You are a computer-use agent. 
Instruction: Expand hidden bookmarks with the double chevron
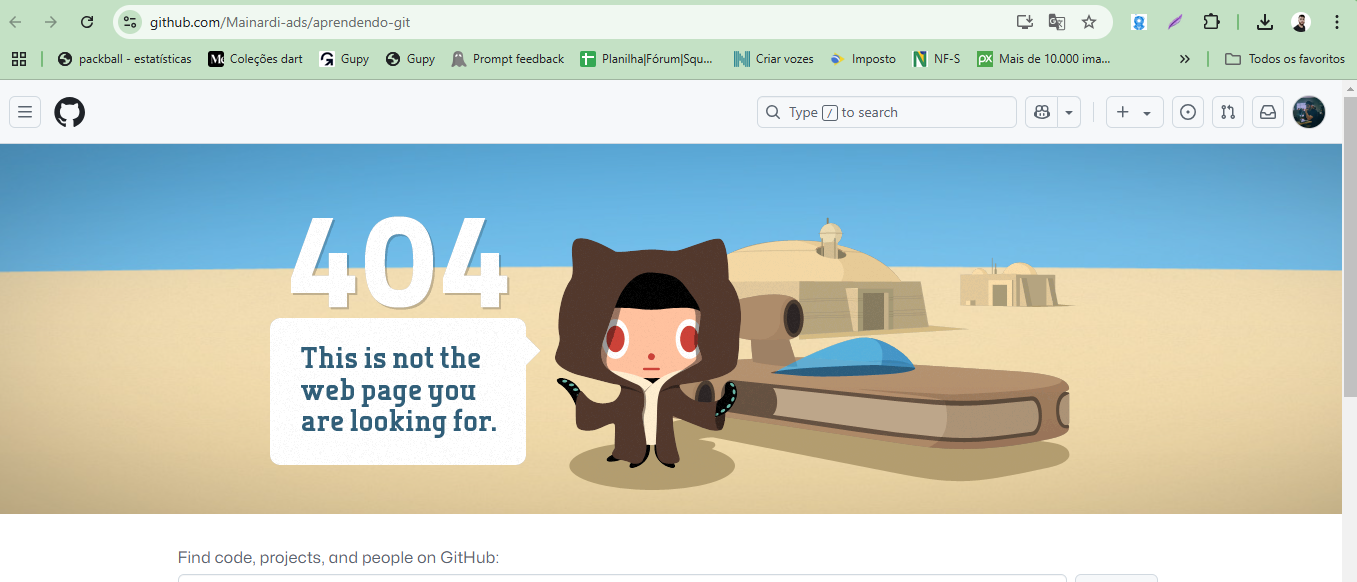pyautogui.click(x=1185, y=59)
